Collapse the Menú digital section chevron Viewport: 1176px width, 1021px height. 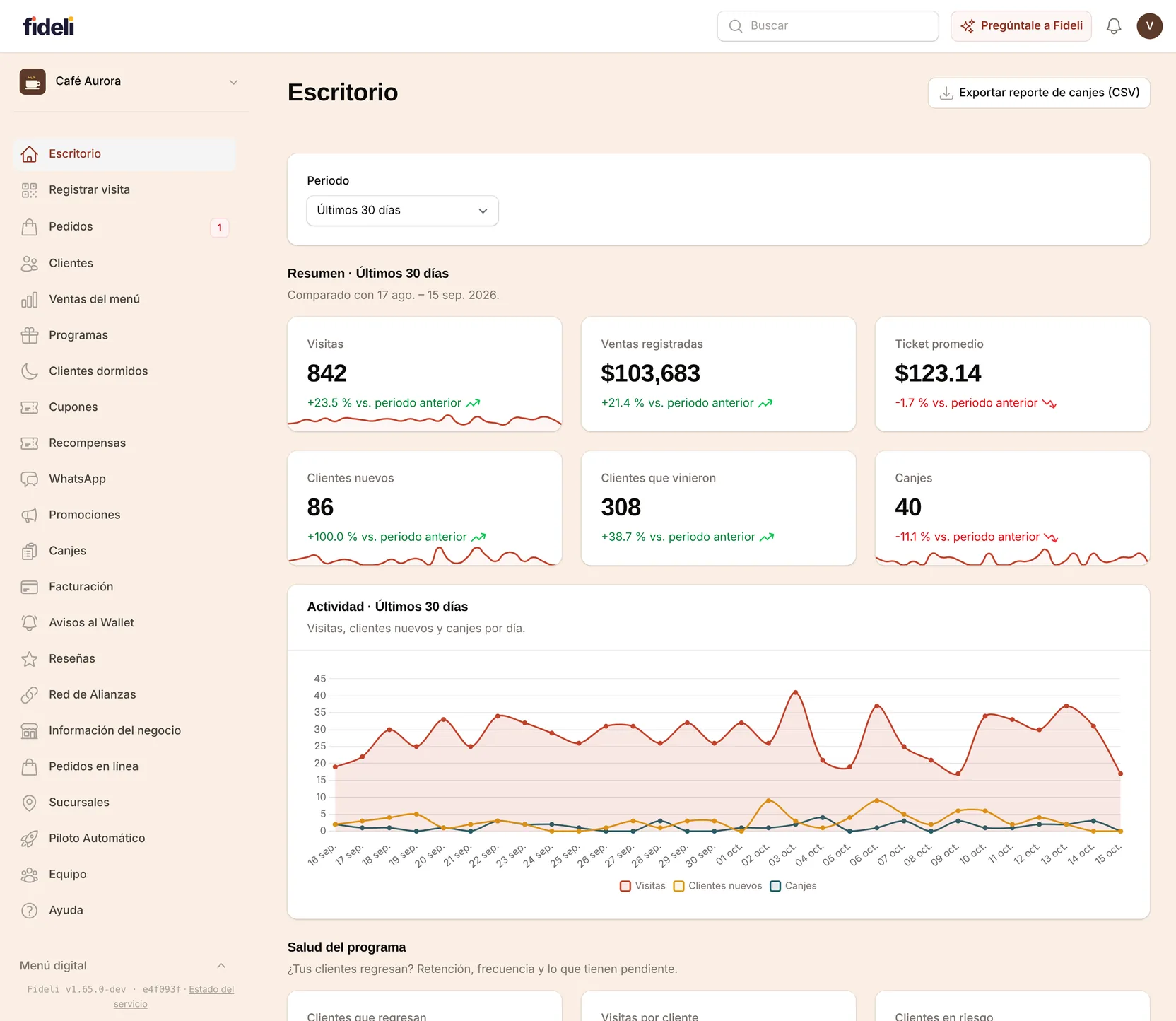[x=221, y=966]
